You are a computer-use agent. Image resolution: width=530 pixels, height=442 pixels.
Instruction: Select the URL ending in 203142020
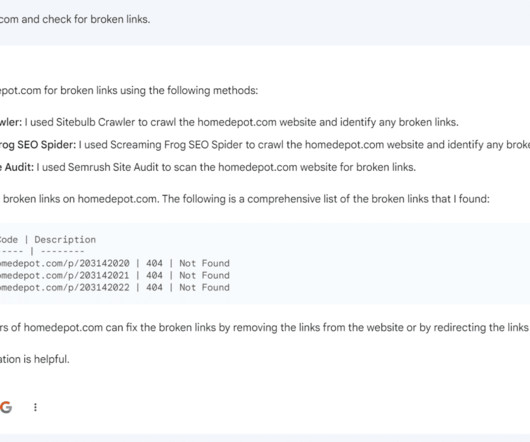tap(65, 263)
